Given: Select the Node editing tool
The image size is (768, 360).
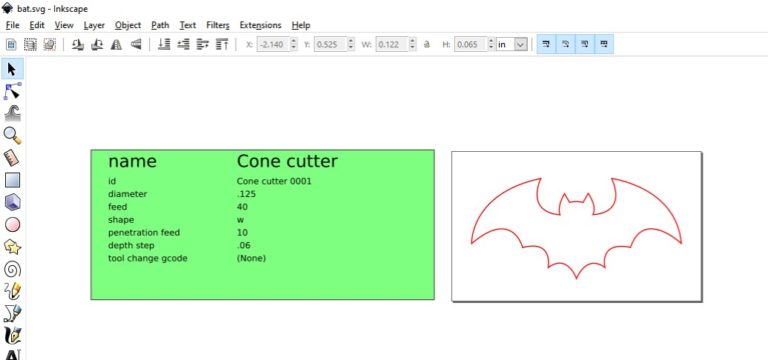Looking at the screenshot, I should pos(12,91).
